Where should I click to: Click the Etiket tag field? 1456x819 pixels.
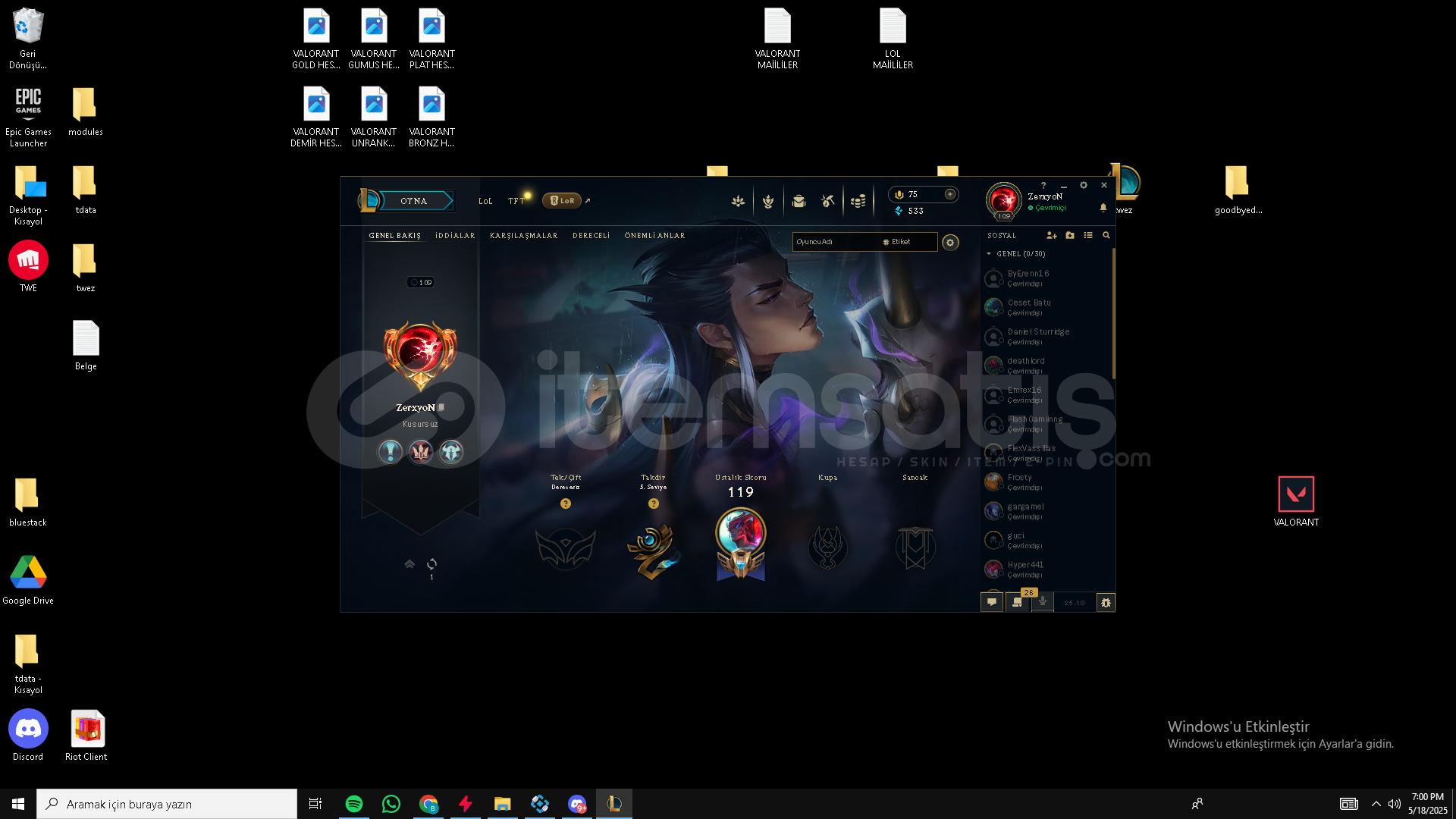(908, 242)
